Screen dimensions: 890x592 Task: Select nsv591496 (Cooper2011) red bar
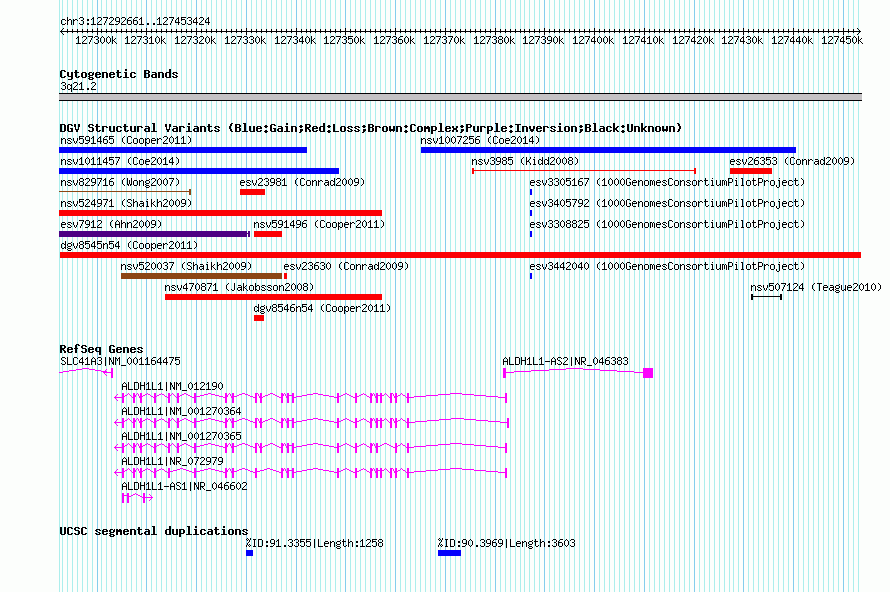click(268, 234)
